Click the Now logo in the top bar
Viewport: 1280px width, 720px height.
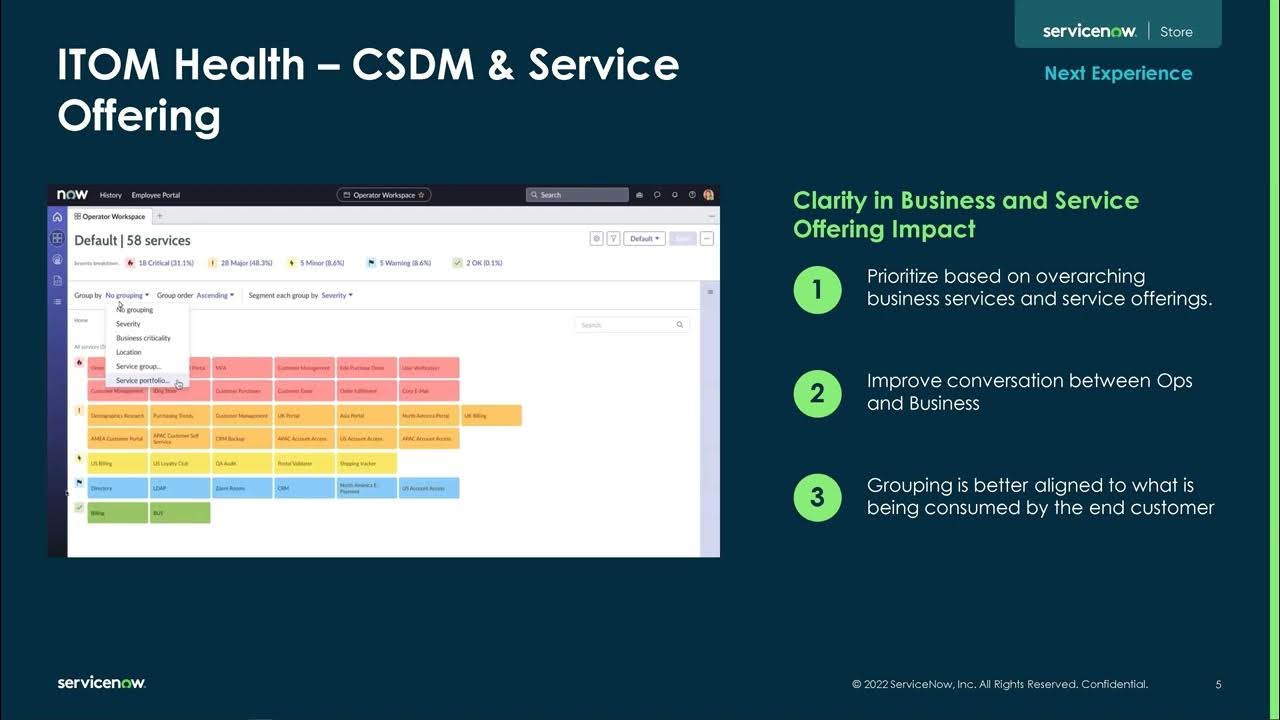click(x=72, y=195)
